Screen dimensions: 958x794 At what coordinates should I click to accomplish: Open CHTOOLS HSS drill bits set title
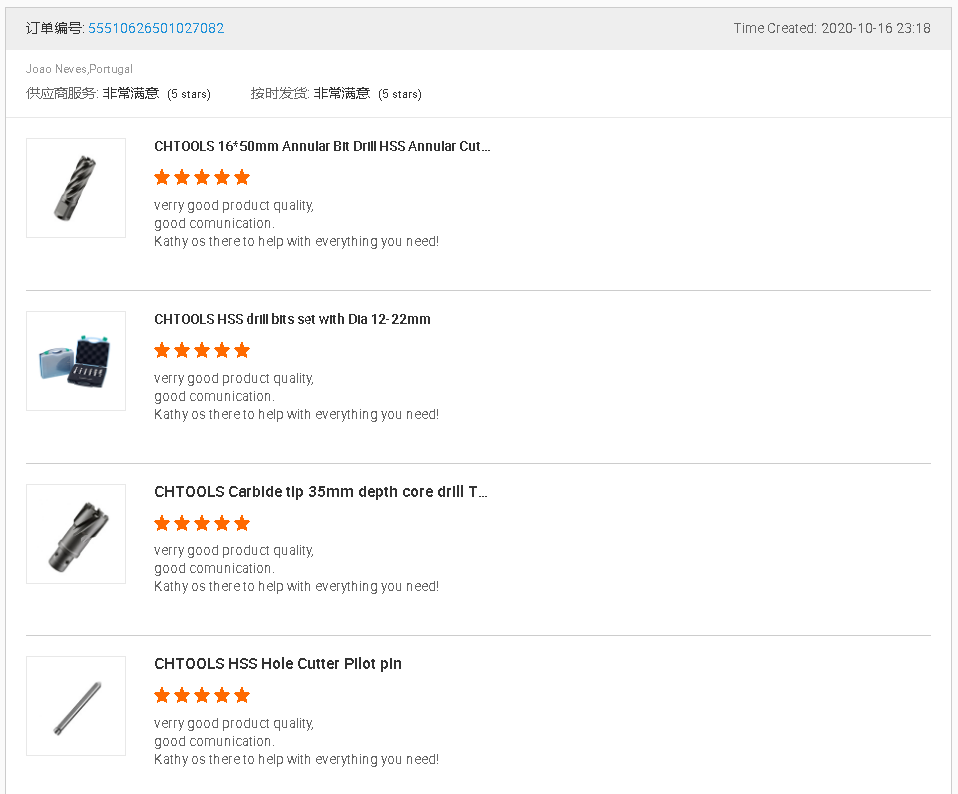click(x=292, y=319)
